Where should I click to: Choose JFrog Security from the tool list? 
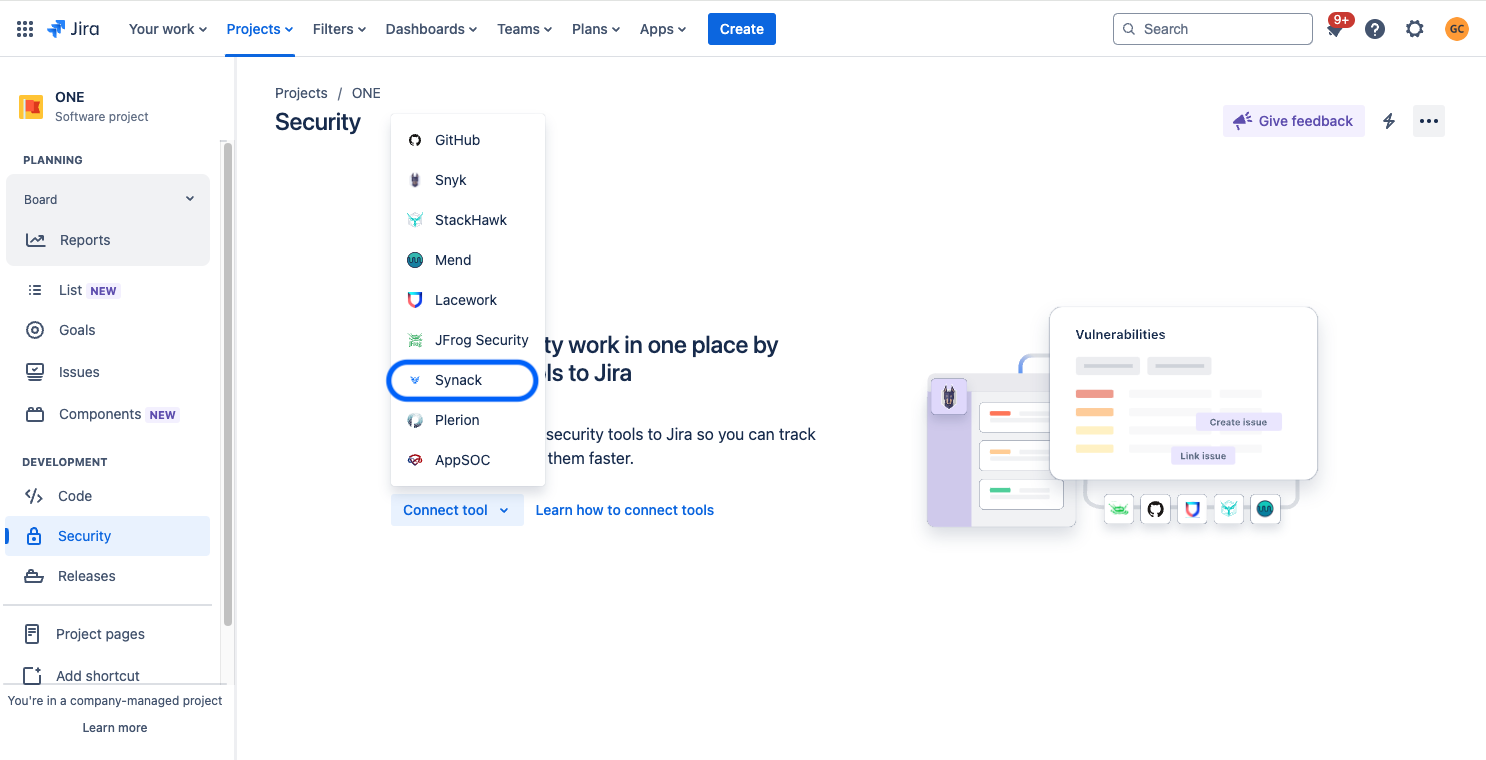(481, 340)
